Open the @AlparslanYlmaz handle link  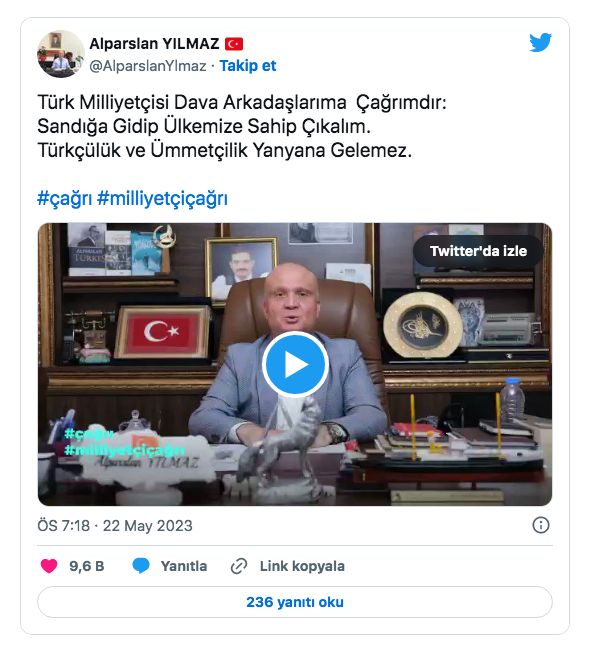point(148,66)
